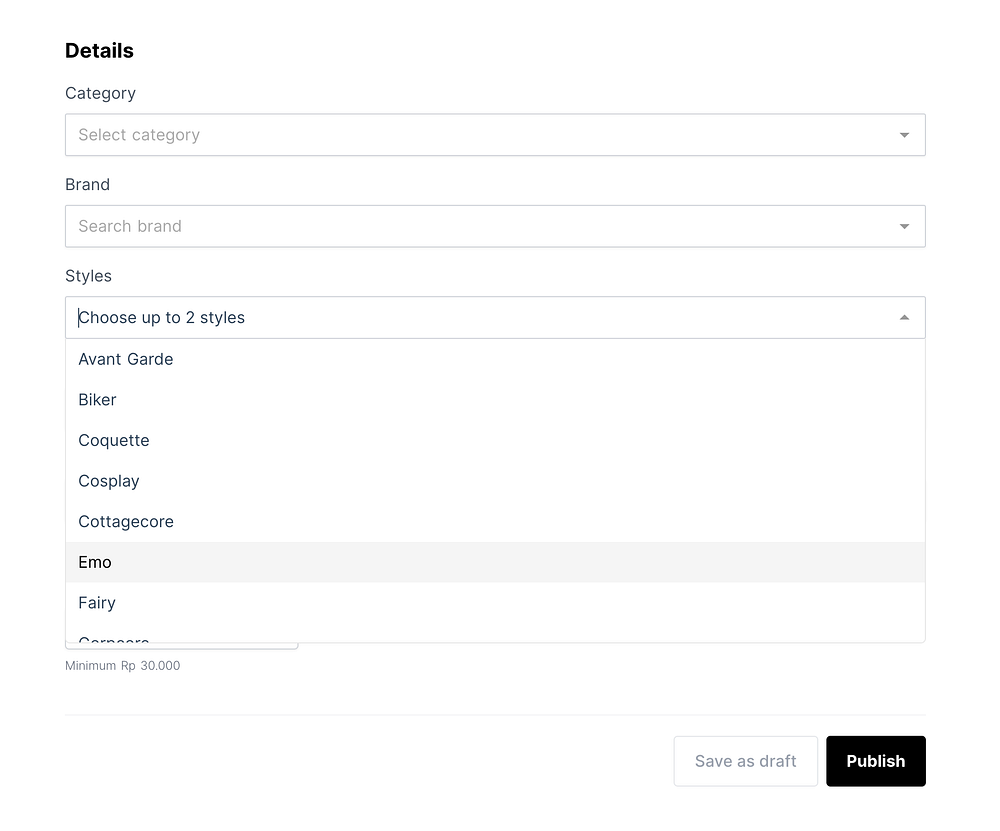This screenshot has height=831, width=1000.
Task: Click the Choose up to 2 styles input
Action: [x=480, y=318]
